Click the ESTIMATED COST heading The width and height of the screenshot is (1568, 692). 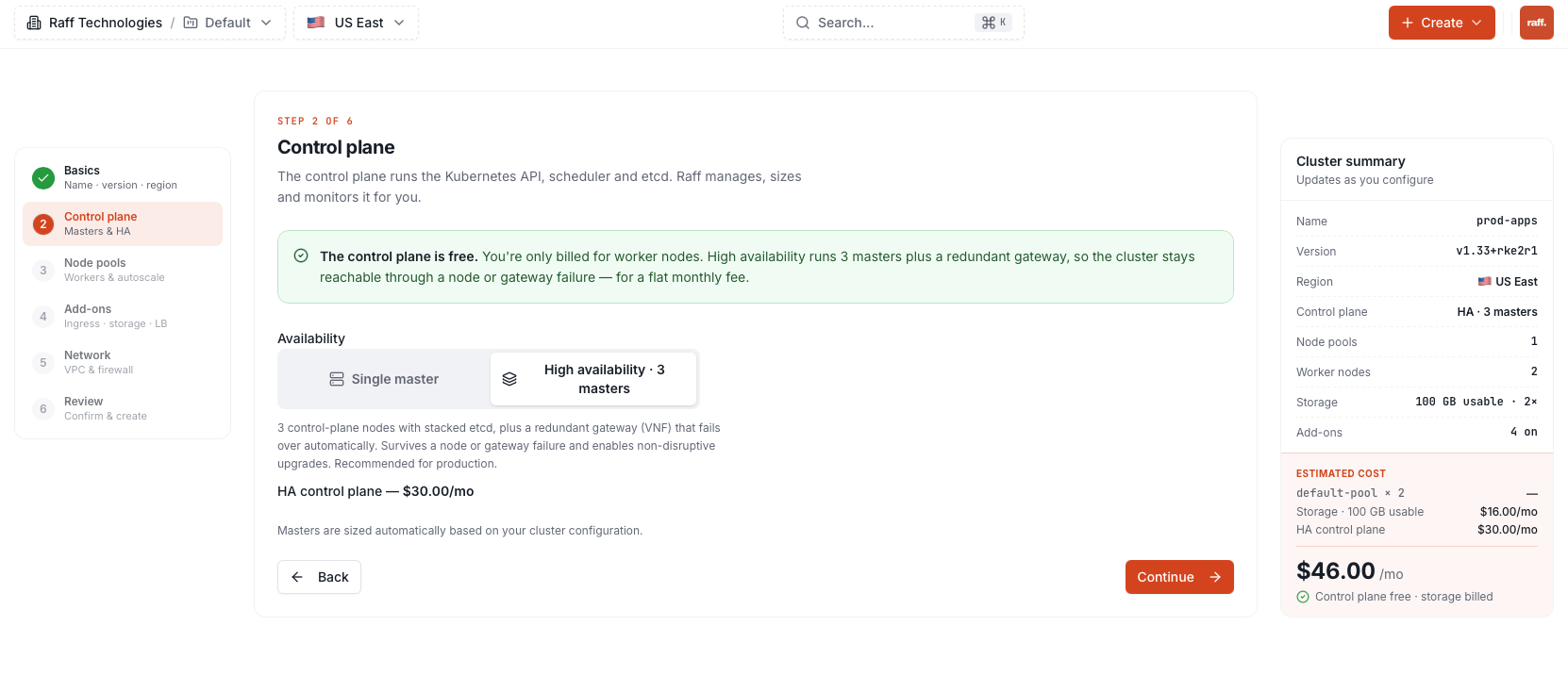pyautogui.click(x=1341, y=473)
